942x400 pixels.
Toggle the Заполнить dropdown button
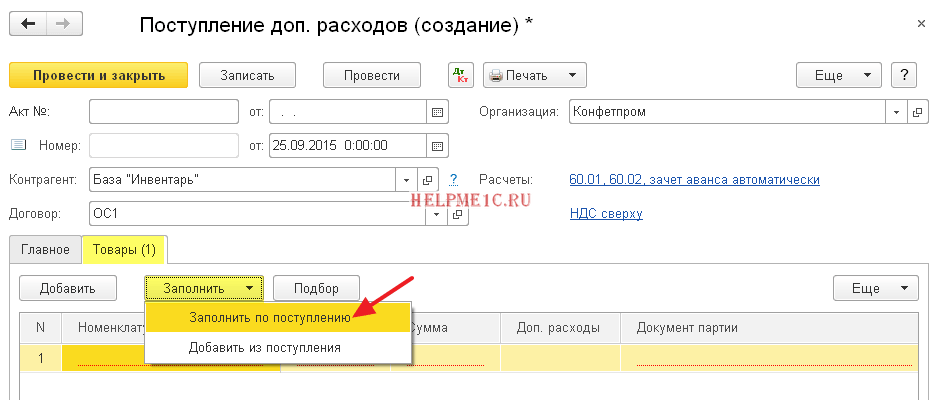(x=204, y=288)
